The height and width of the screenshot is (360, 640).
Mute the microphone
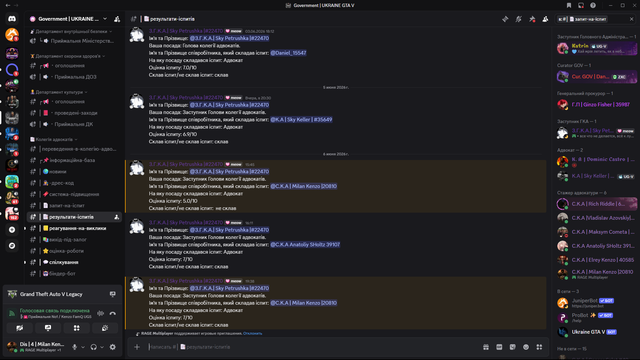[75, 347]
